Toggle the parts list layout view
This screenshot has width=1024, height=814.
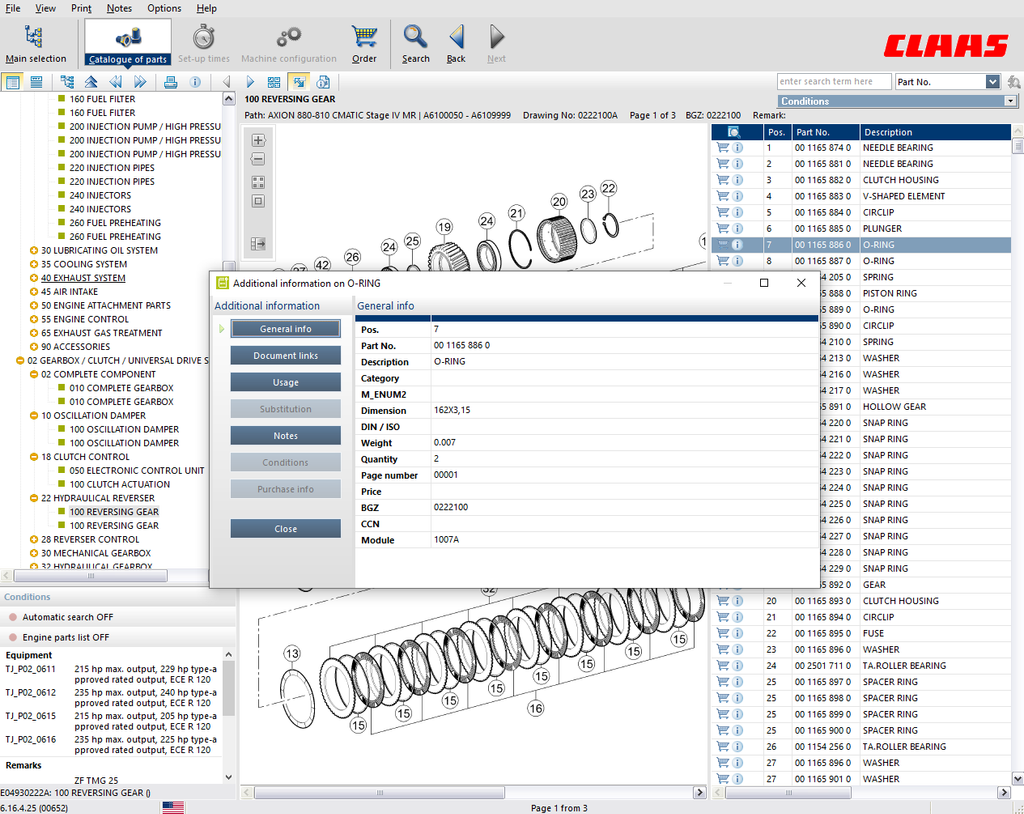pos(12,82)
